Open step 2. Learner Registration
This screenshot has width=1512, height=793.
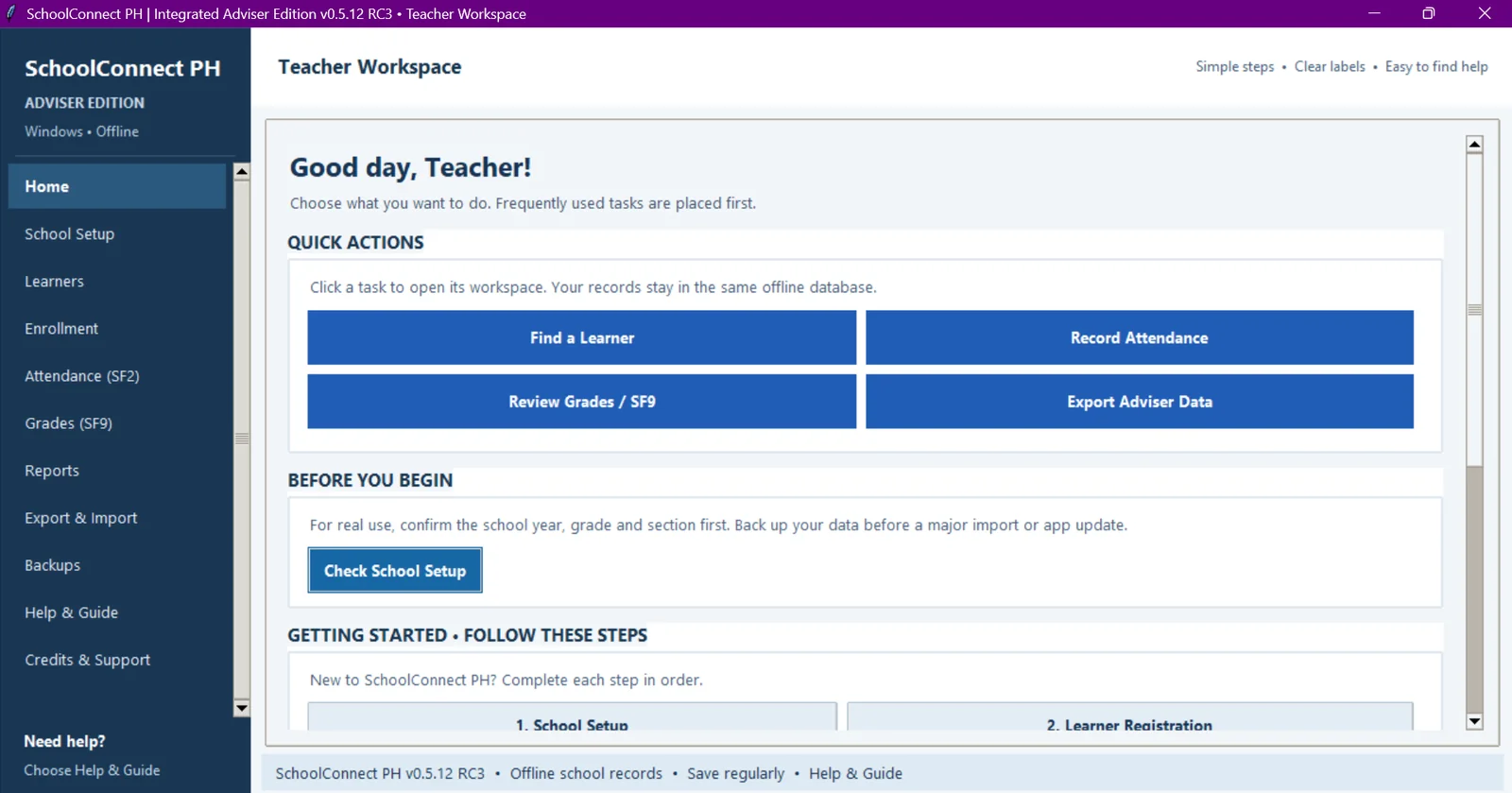(x=1129, y=717)
